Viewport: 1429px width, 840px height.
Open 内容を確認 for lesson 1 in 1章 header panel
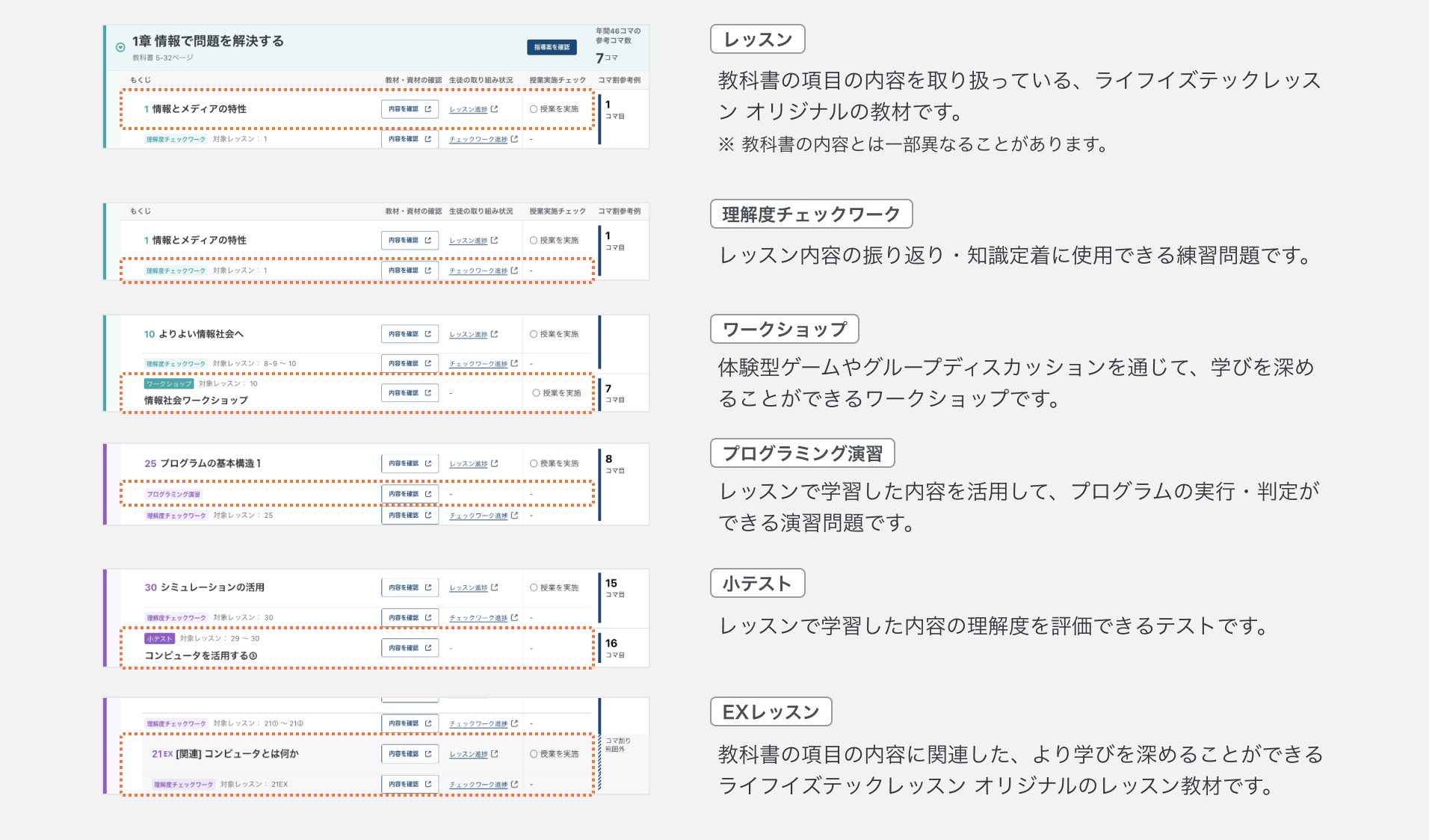(x=410, y=109)
